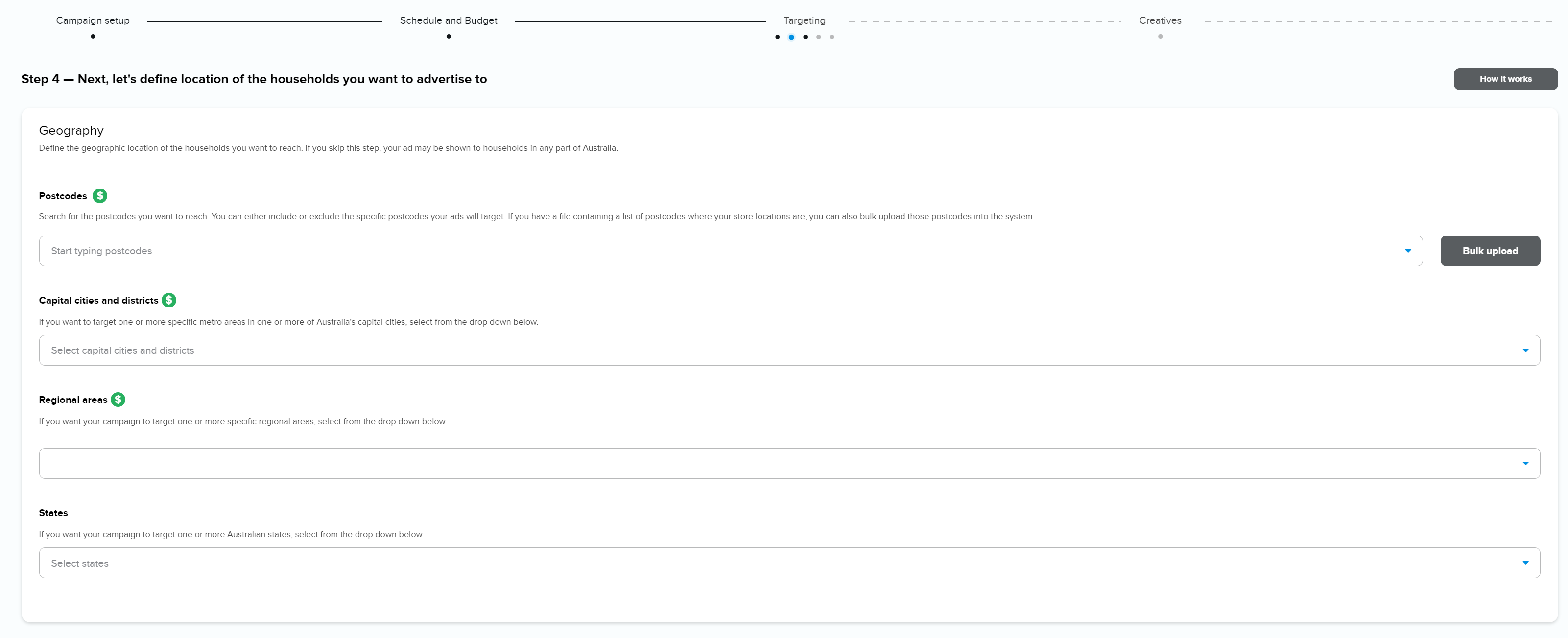Click the Bulk upload button
Image resolution: width=1568 pixels, height=638 pixels.
(1490, 251)
